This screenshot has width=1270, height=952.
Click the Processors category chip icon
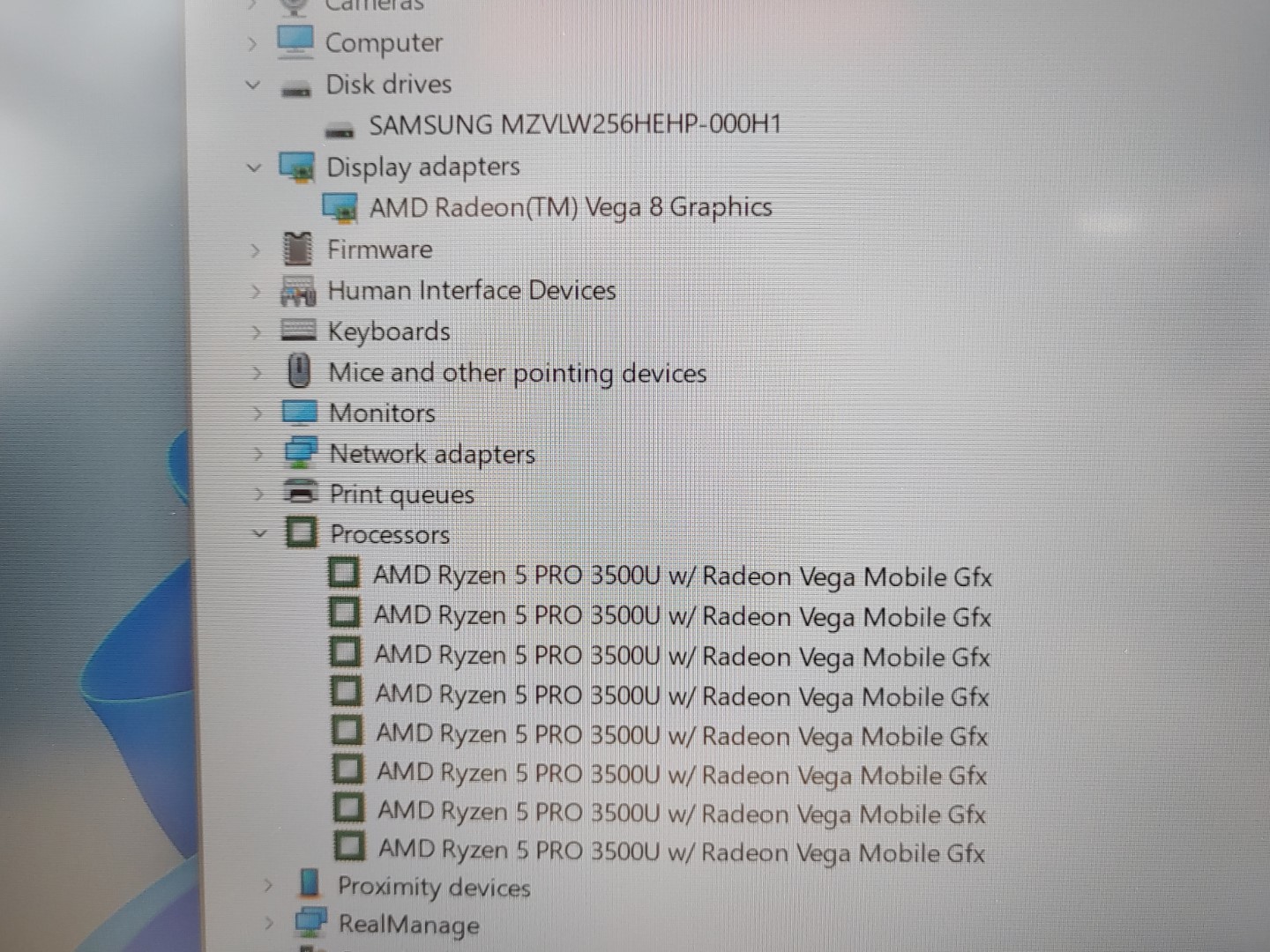tap(302, 532)
